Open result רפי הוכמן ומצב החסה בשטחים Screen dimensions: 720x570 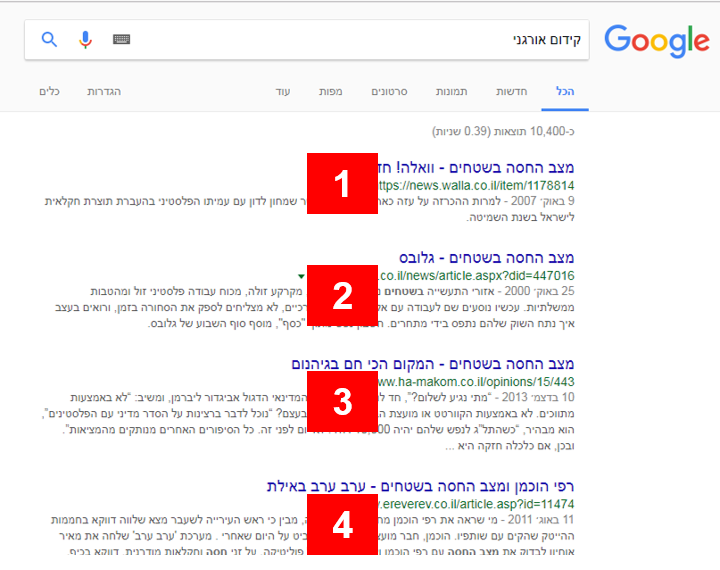point(420,486)
